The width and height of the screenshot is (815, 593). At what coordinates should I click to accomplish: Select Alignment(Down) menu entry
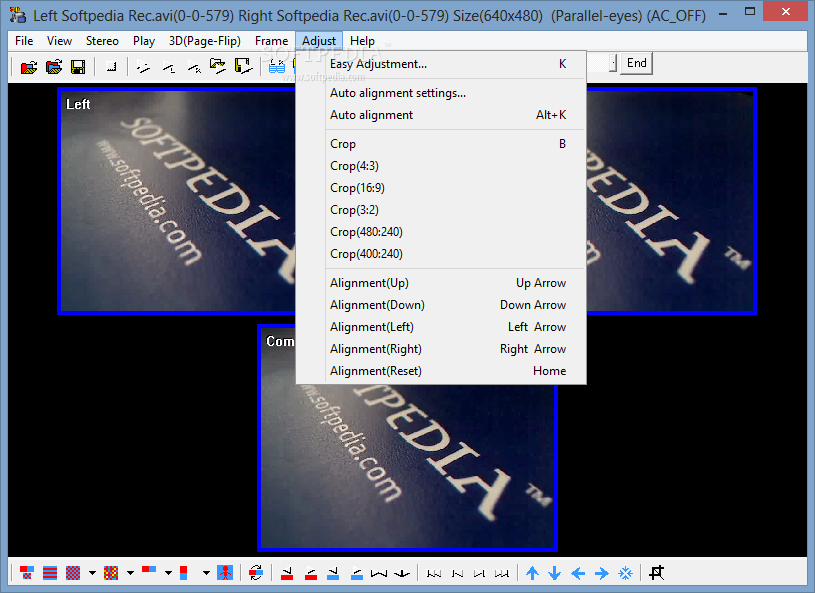pos(441,305)
